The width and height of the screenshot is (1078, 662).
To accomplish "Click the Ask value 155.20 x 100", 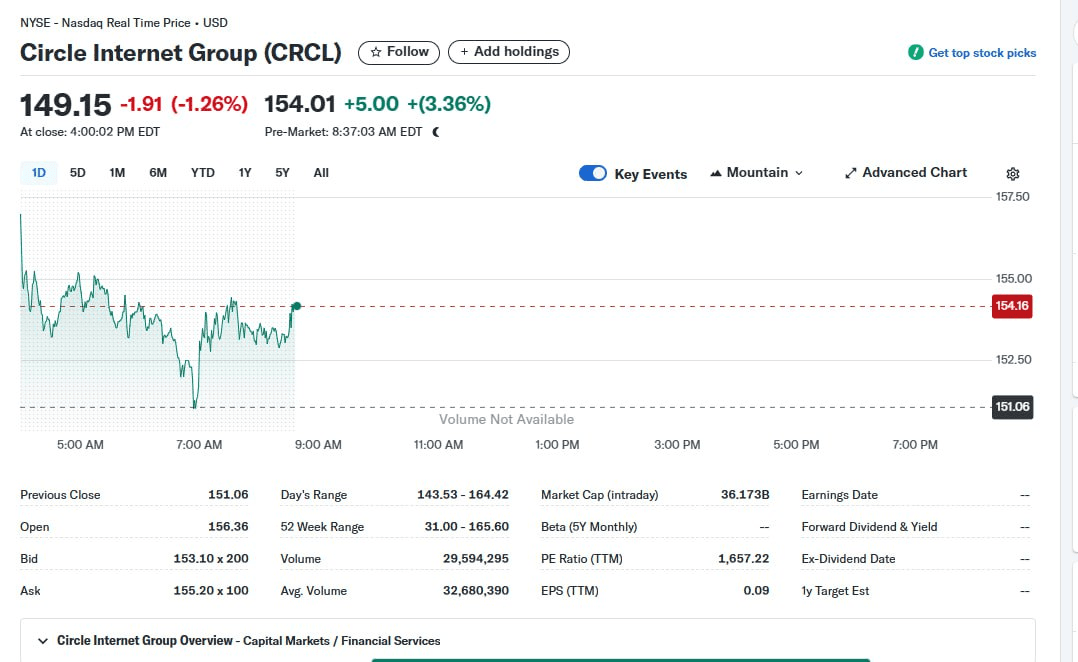I will click(211, 591).
